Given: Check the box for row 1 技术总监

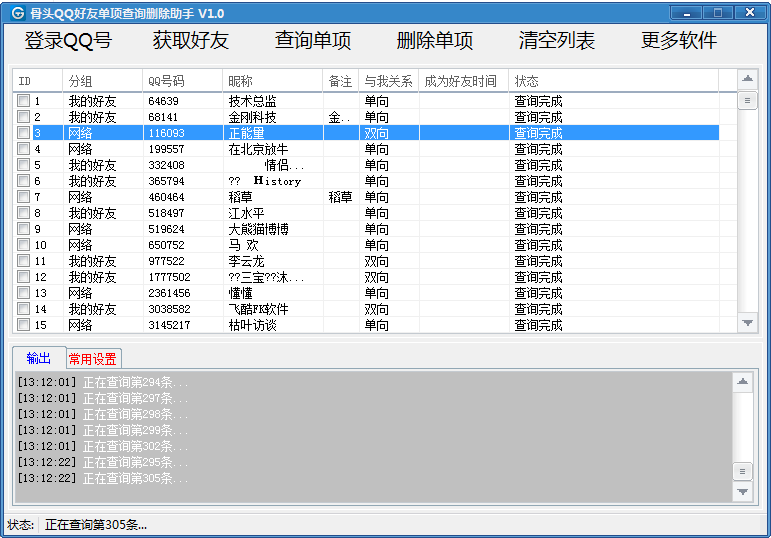Looking at the screenshot, I should pos(23,101).
